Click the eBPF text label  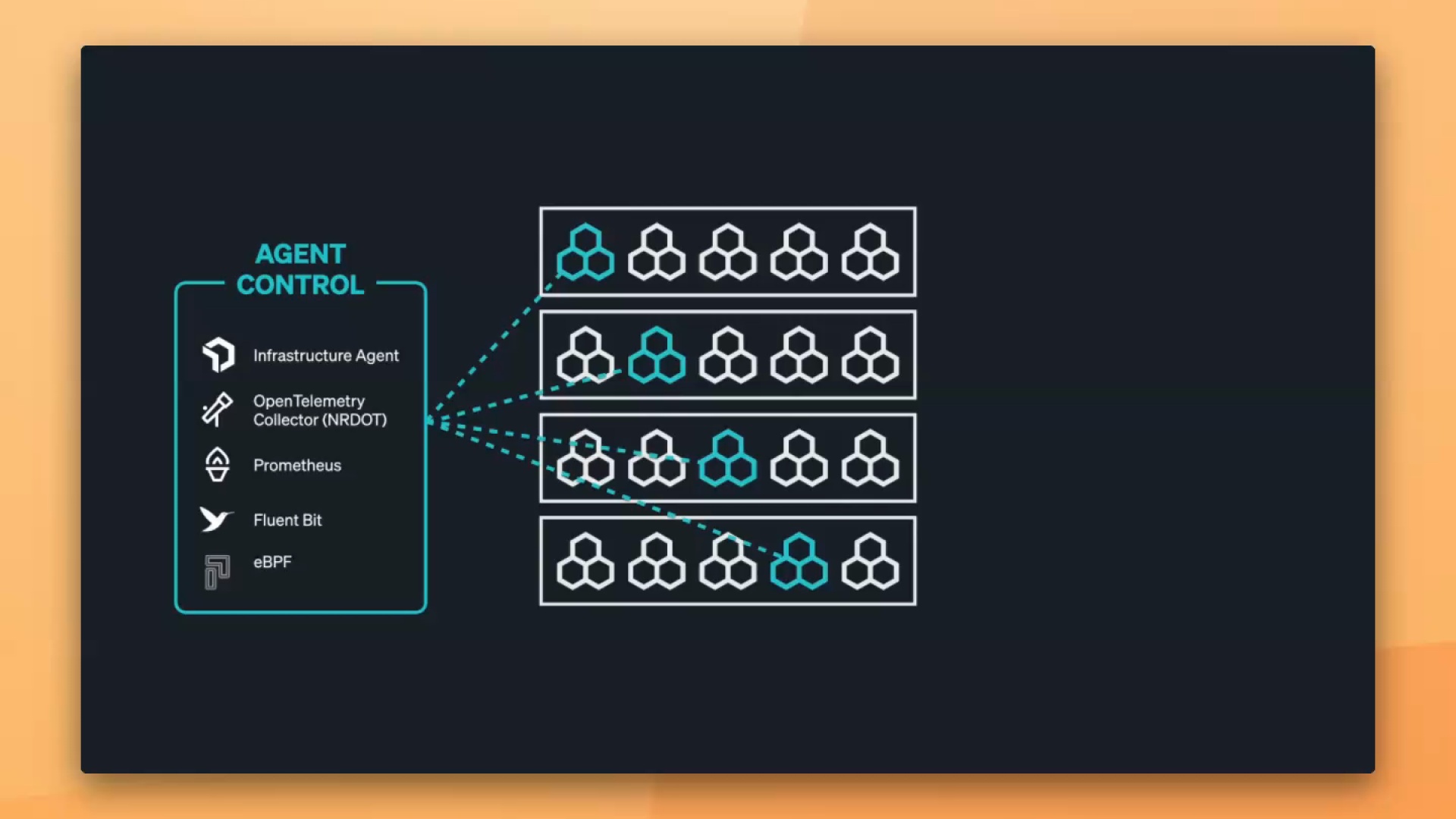click(272, 562)
